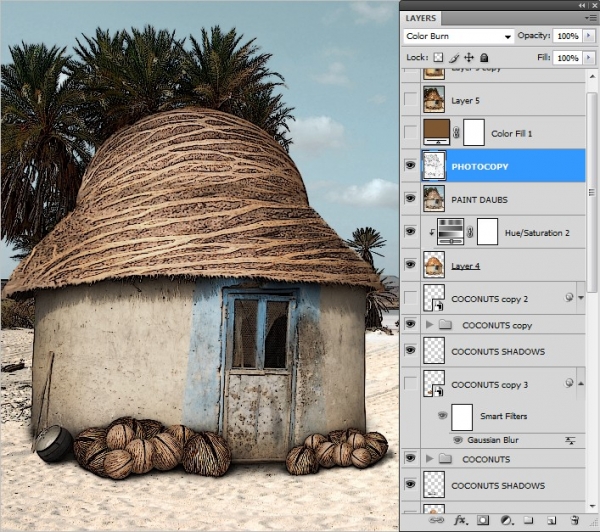This screenshot has height=532, width=600.
Task: Add a layer mask using bottom icon
Action: tap(483, 520)
